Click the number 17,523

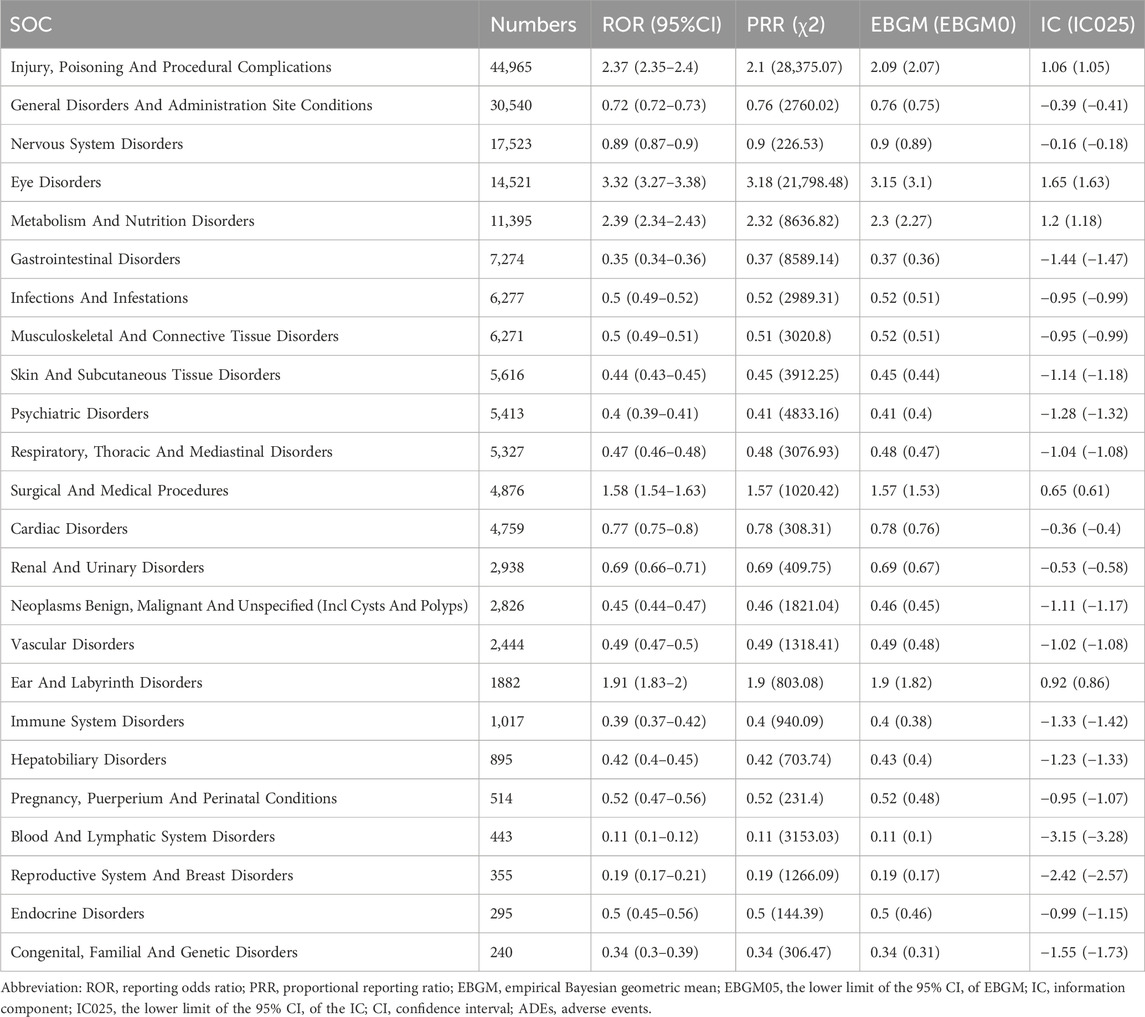click(x=511, y=144)
